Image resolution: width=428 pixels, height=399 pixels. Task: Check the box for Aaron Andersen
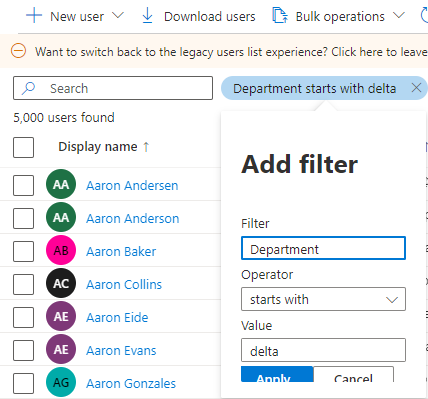(x=23, y=185)
